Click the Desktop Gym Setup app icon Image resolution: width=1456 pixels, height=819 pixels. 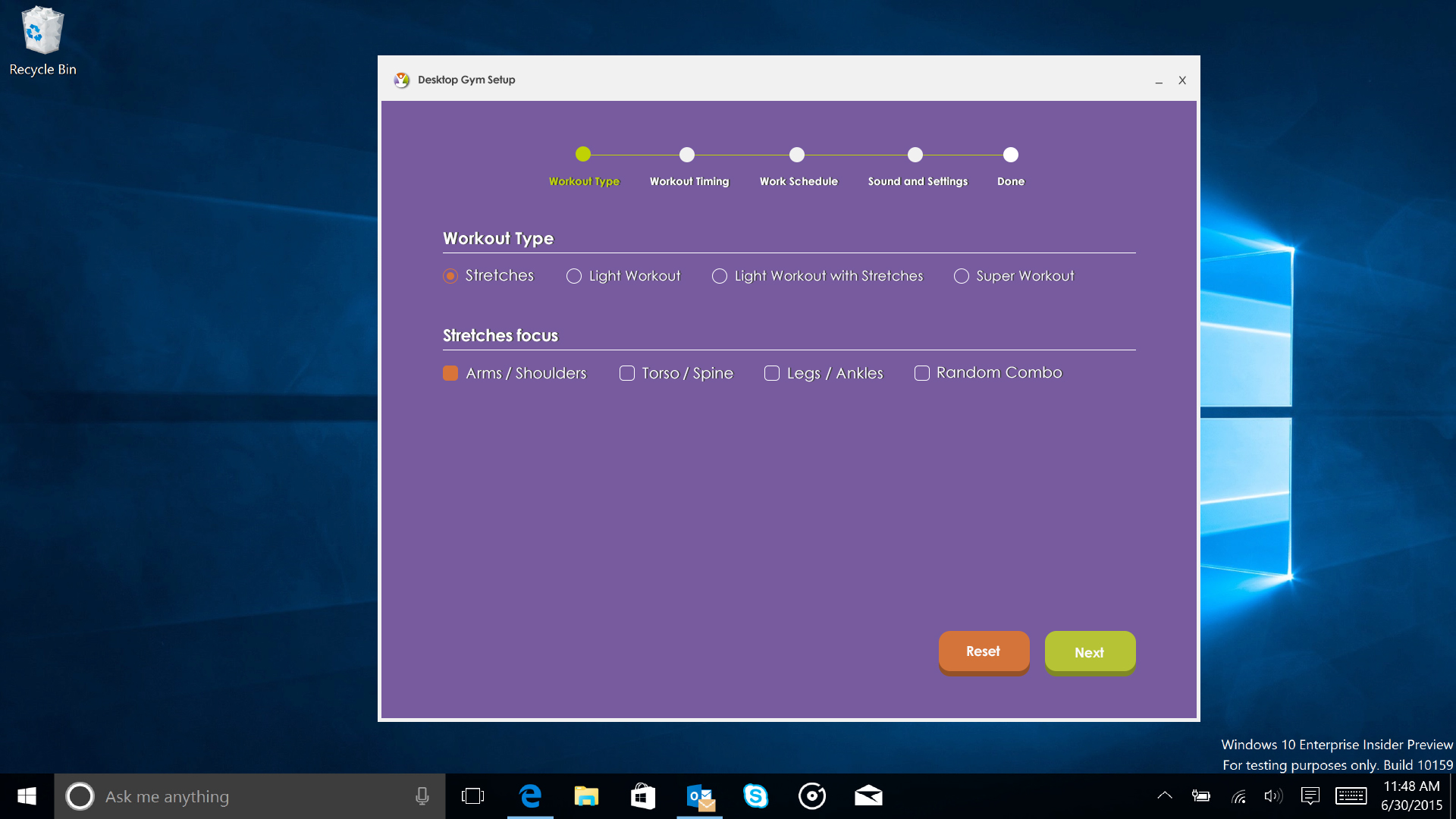pyautogui.click(x=401, y=80)
